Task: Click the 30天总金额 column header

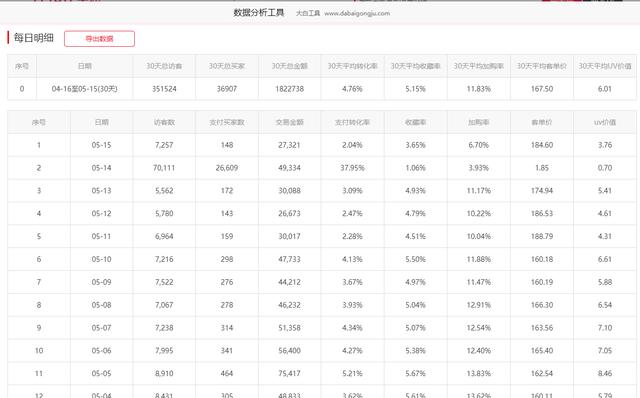Action: [x=289, y=66]
